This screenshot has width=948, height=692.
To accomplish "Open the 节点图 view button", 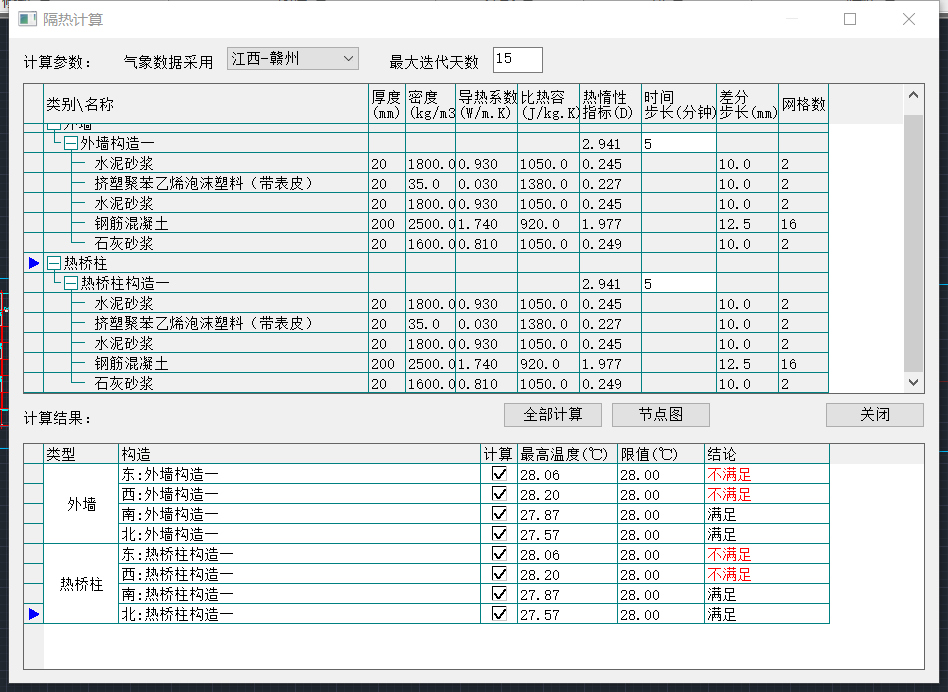I will point(660,415).
